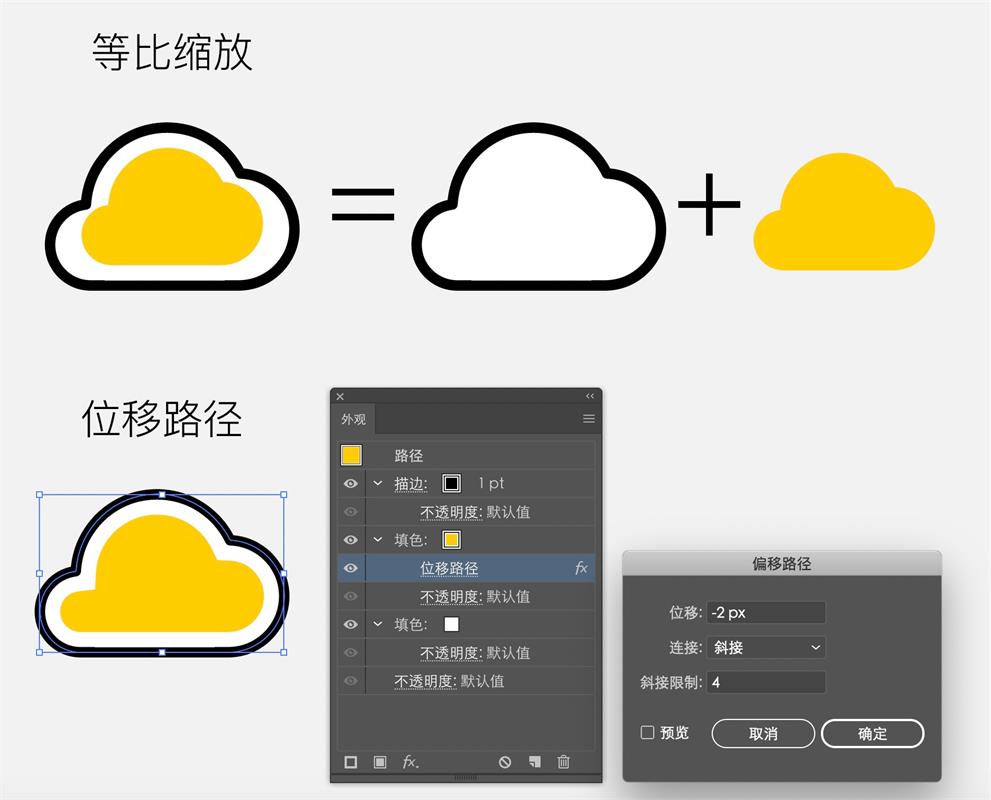
Task: Click the Duplicate Selected Item icon
Action: (536, 761)
